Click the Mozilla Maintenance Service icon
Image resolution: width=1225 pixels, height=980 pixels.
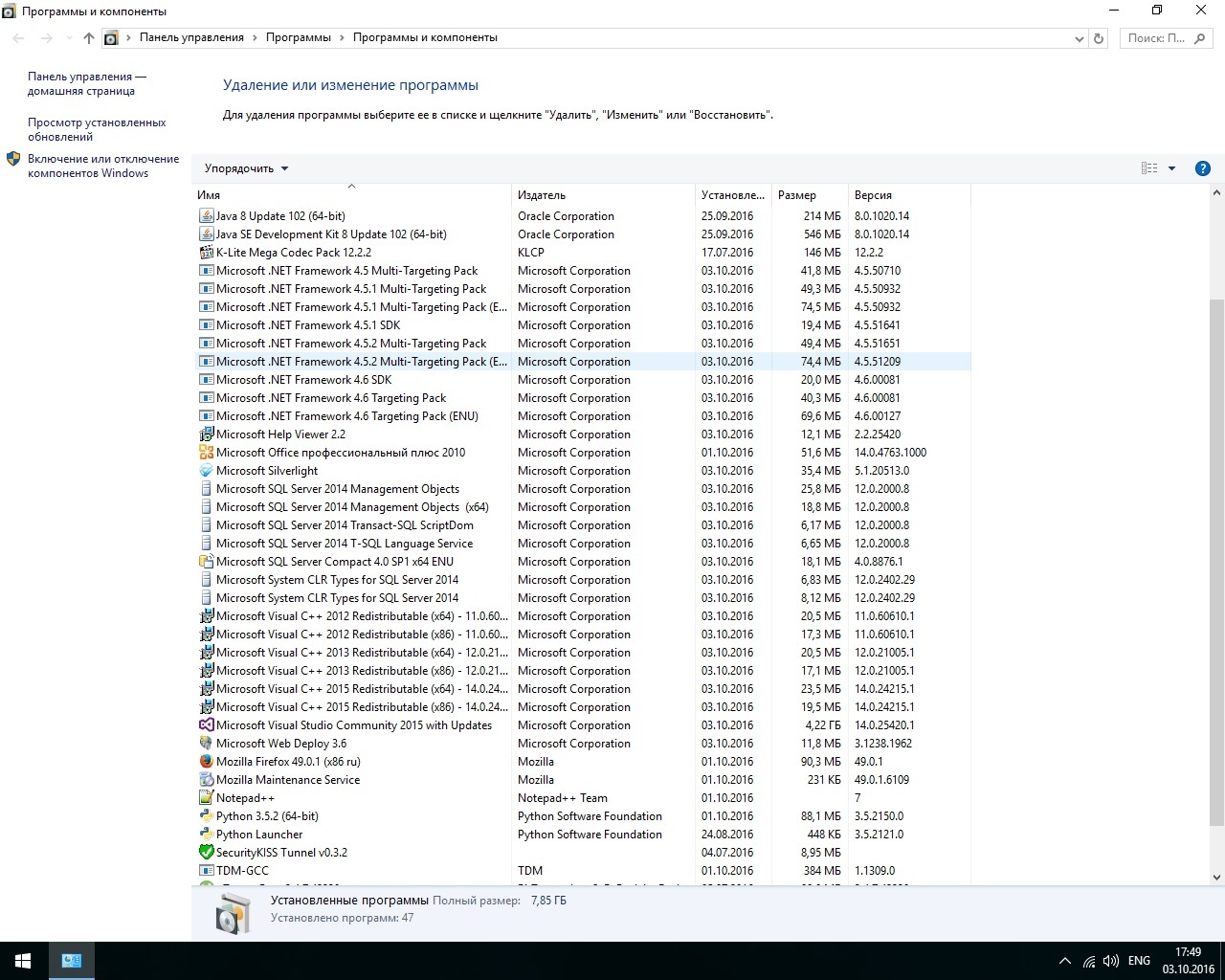click(206, 780)
